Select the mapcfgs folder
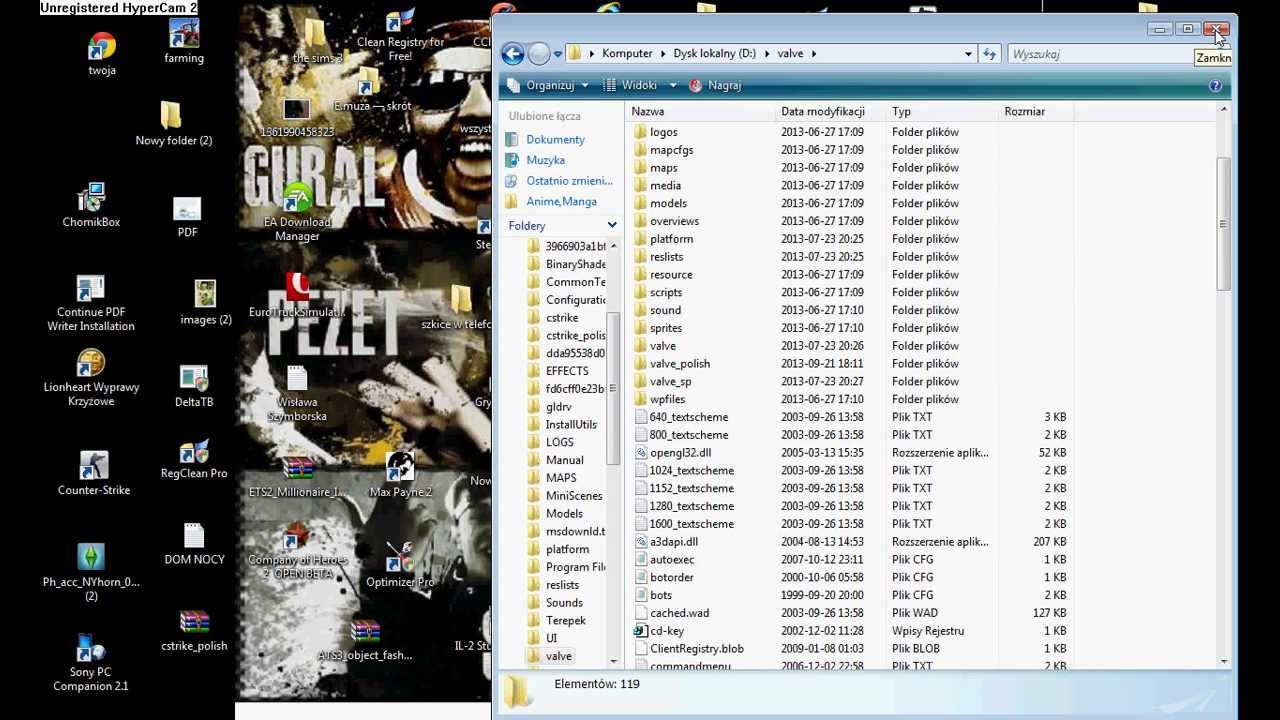 (671, 150)
